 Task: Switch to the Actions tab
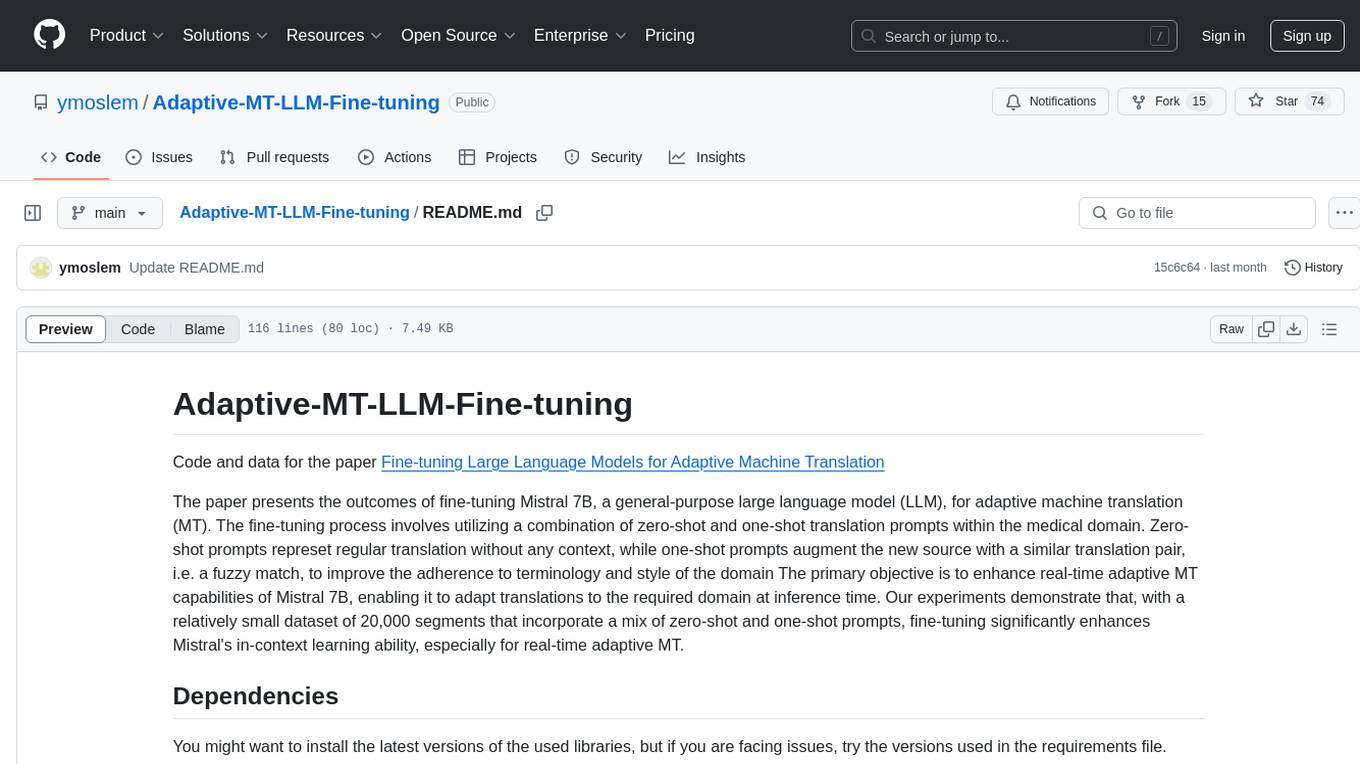point(394,157)
